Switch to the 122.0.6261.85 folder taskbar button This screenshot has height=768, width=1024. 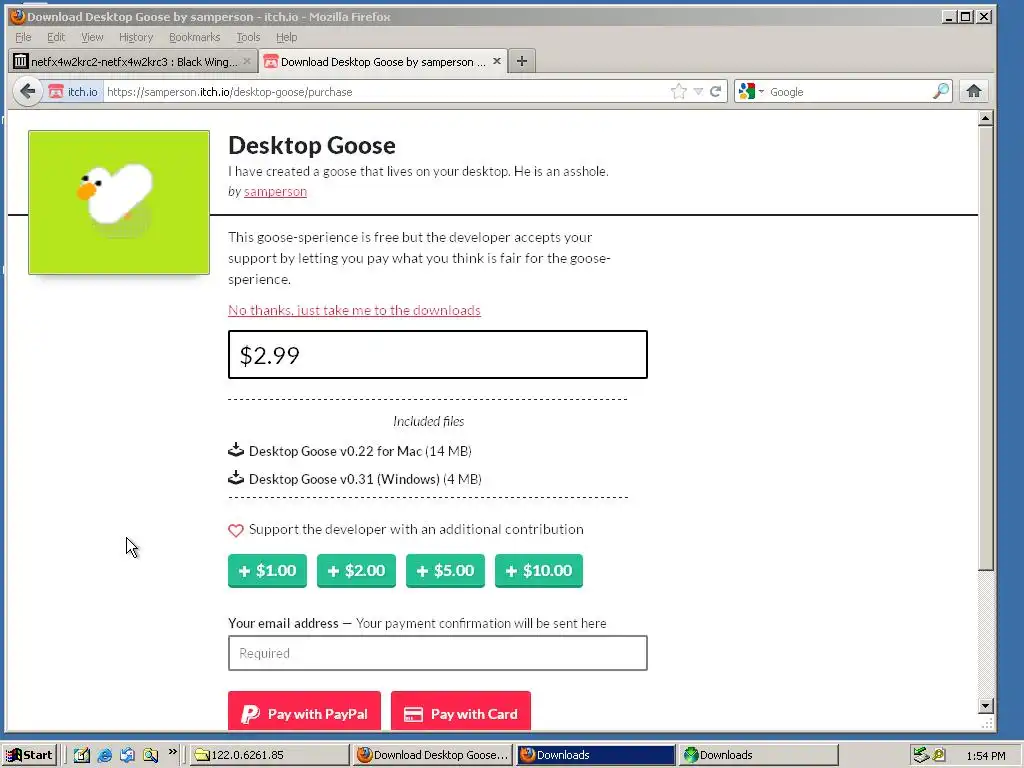270,755
